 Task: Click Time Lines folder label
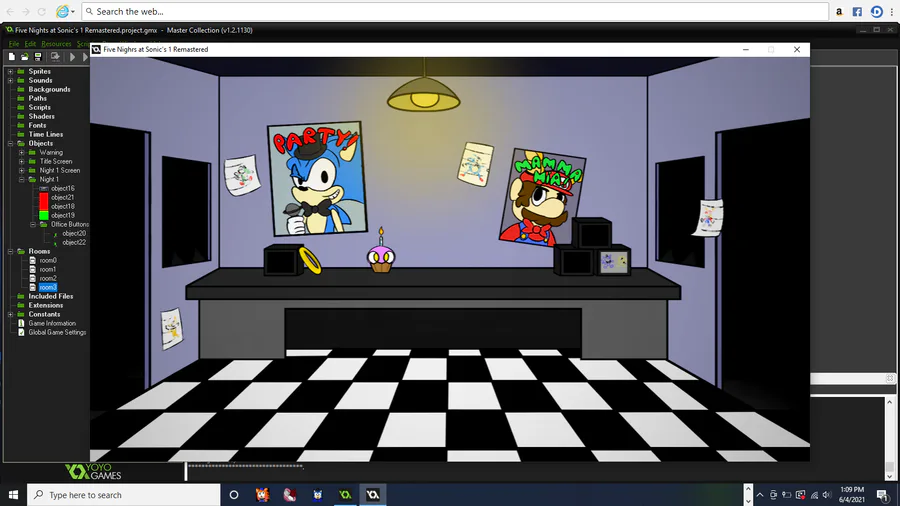coord(46,134)
